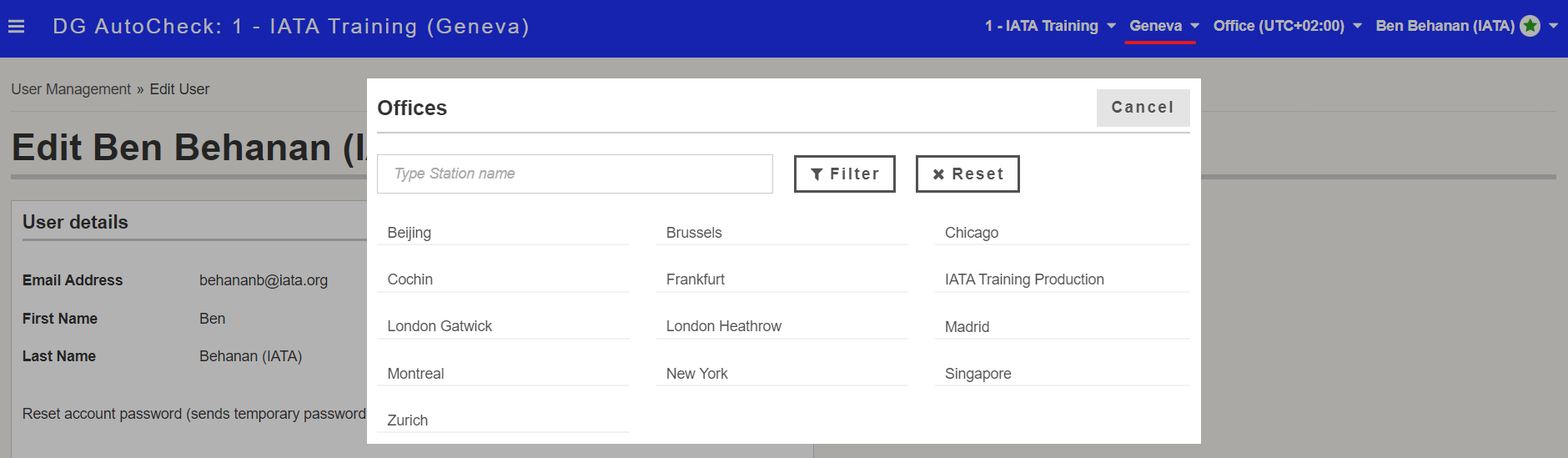Focus the Type Station name field

coord(575,174)
